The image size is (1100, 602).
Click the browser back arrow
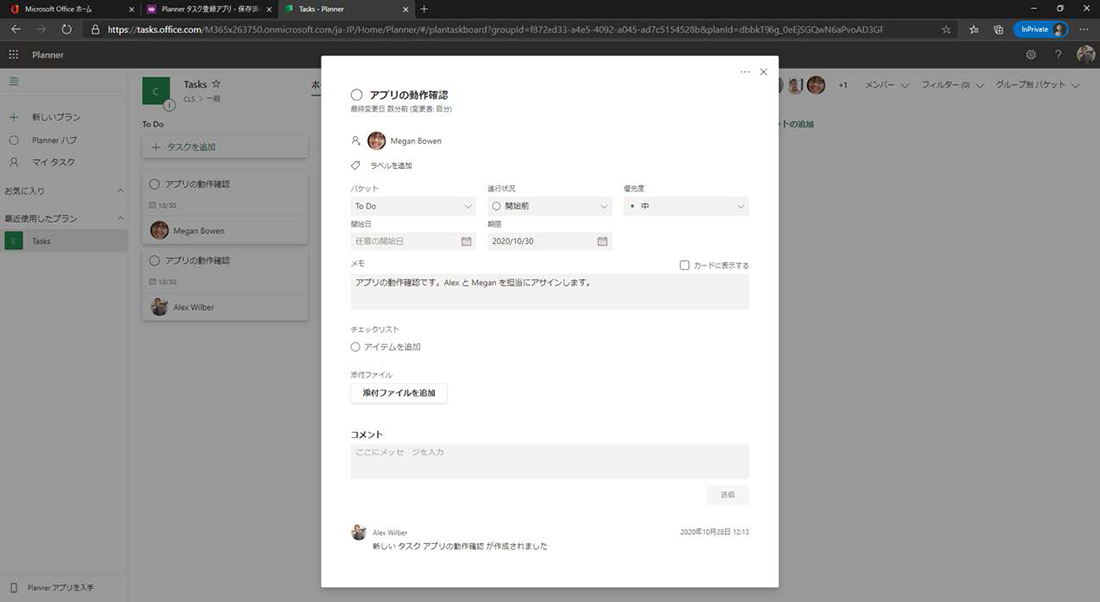pos(16,29)
